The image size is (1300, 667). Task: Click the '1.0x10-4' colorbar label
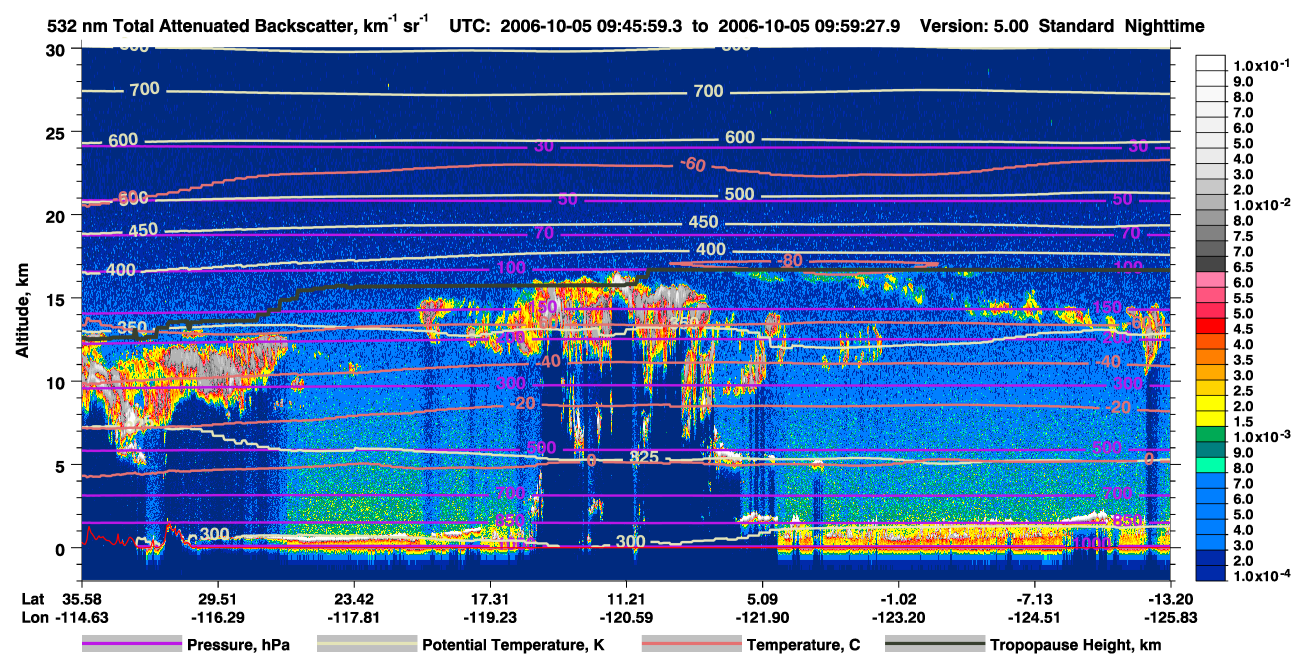[1263, 576]
